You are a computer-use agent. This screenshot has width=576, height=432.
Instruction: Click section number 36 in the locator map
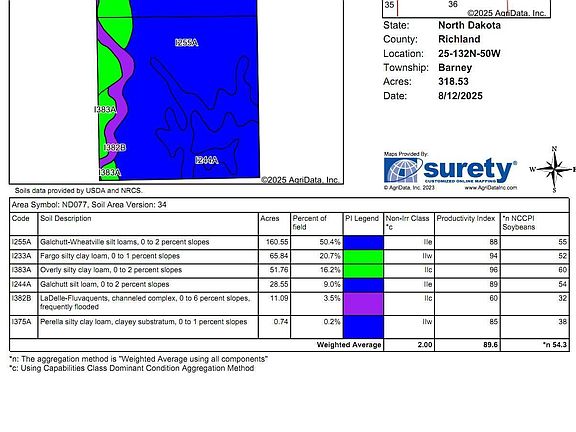click(x=453, y=4)
